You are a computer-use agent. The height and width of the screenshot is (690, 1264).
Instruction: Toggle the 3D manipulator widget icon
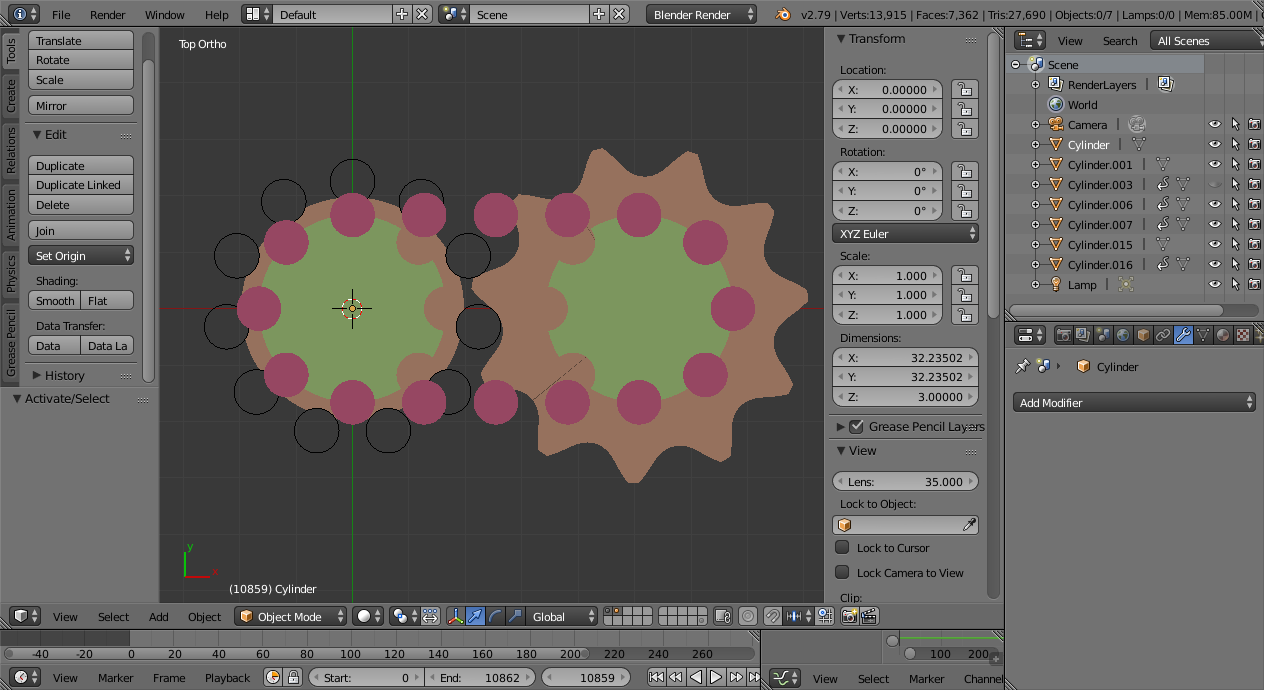[455, 616]
